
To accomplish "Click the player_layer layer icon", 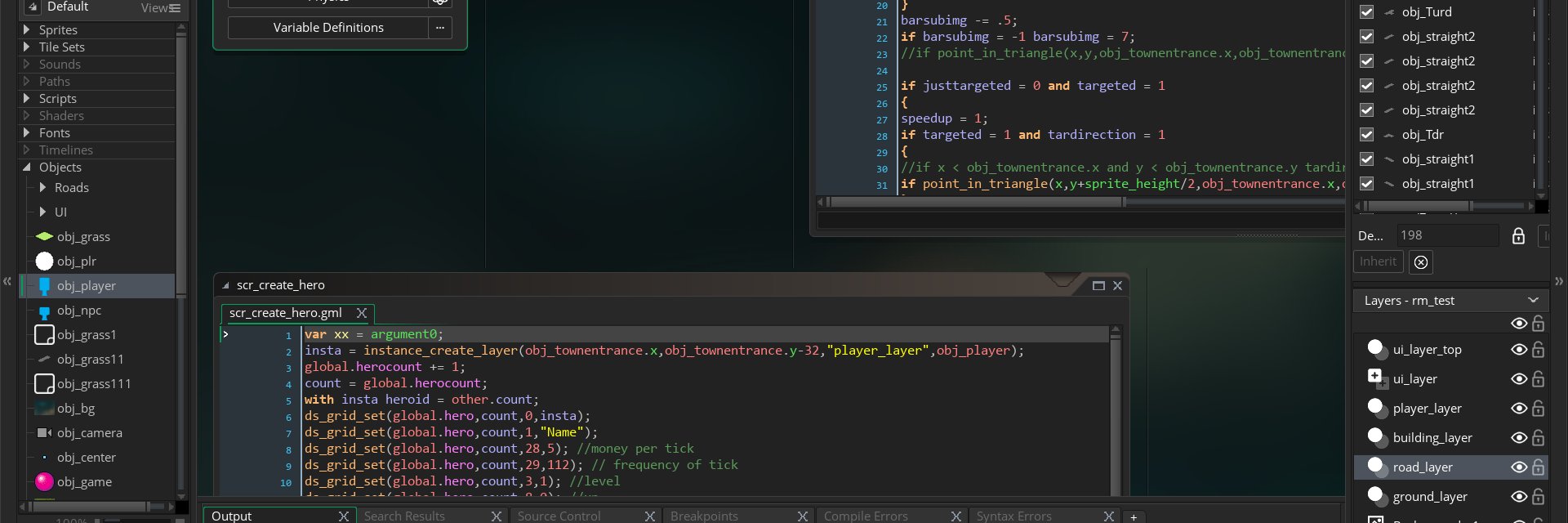I will [1377, 408].
